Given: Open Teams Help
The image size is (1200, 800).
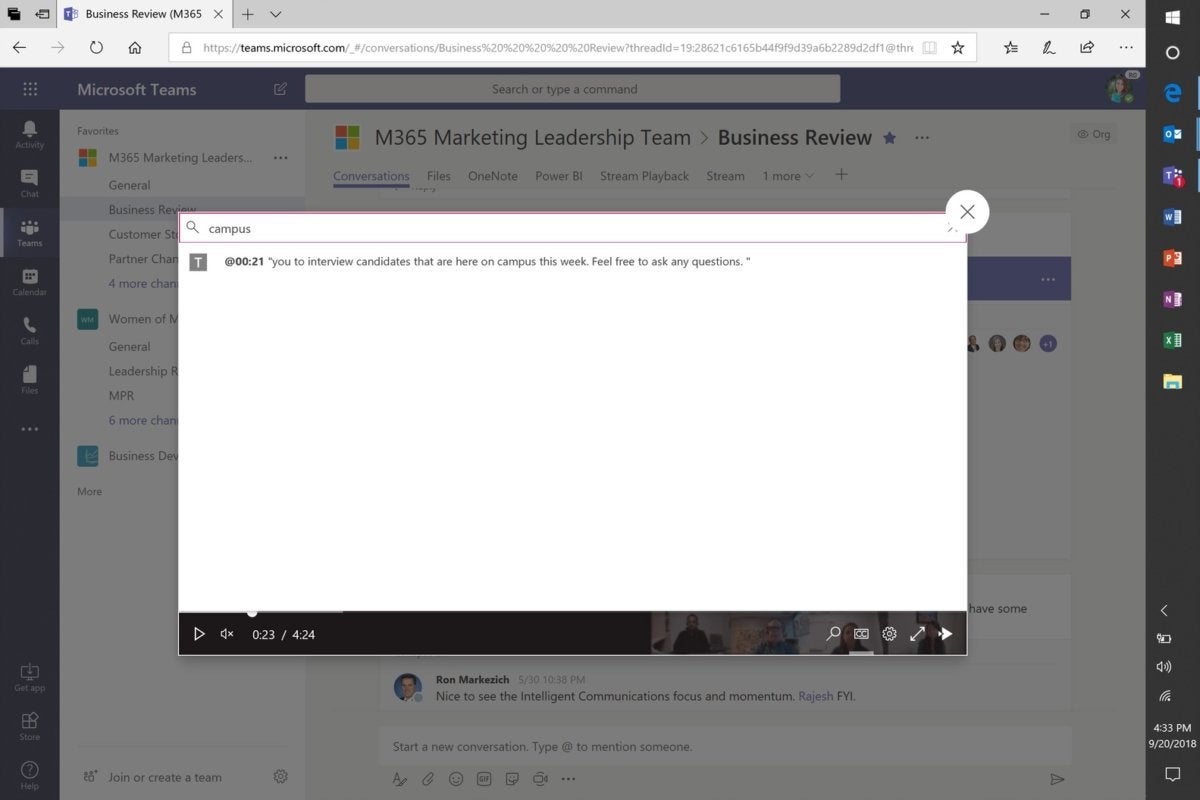Looking at the screenshot, I should pyautogui.click(x=29, y=774).
